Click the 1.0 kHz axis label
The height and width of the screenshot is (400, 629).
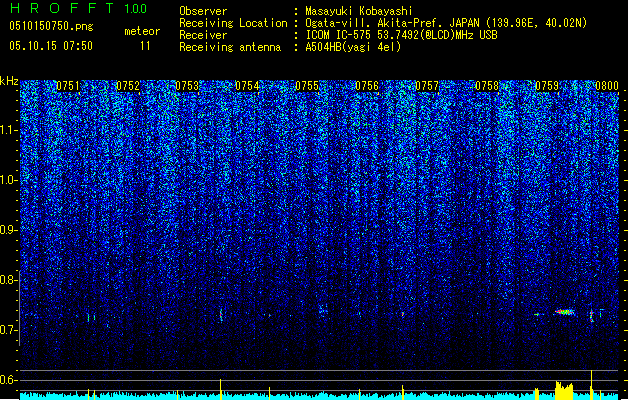point(9,180)
